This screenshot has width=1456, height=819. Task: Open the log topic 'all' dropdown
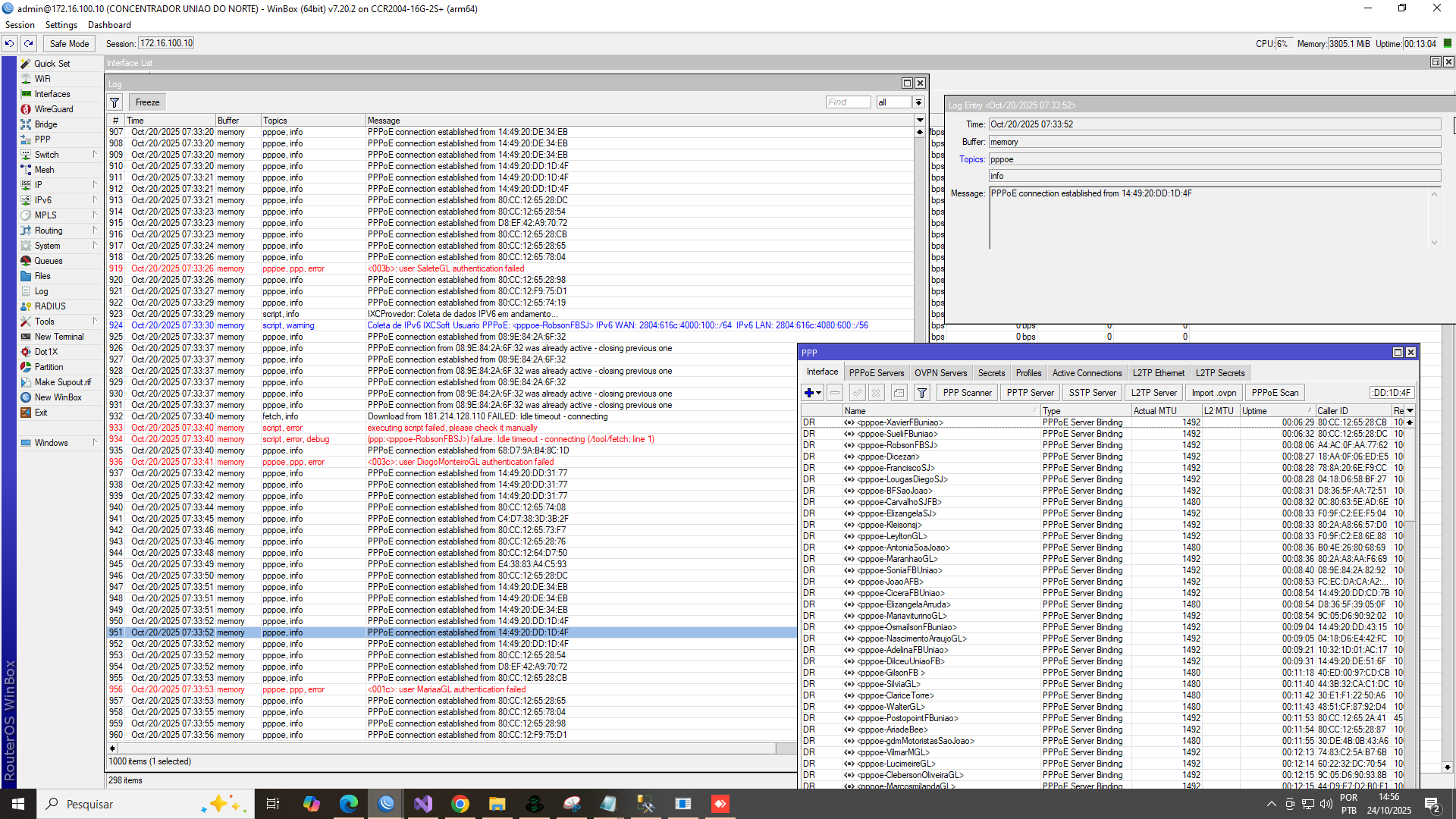pos(918,102)
